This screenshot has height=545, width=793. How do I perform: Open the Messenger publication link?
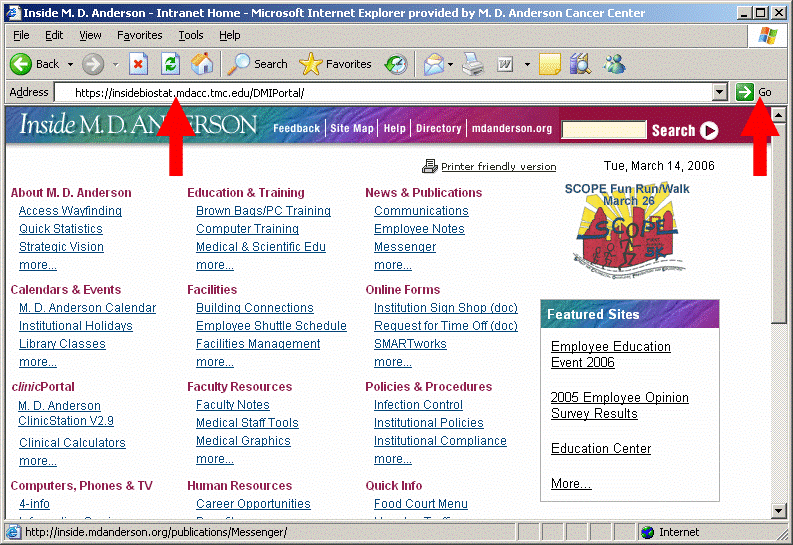[405, 247]
